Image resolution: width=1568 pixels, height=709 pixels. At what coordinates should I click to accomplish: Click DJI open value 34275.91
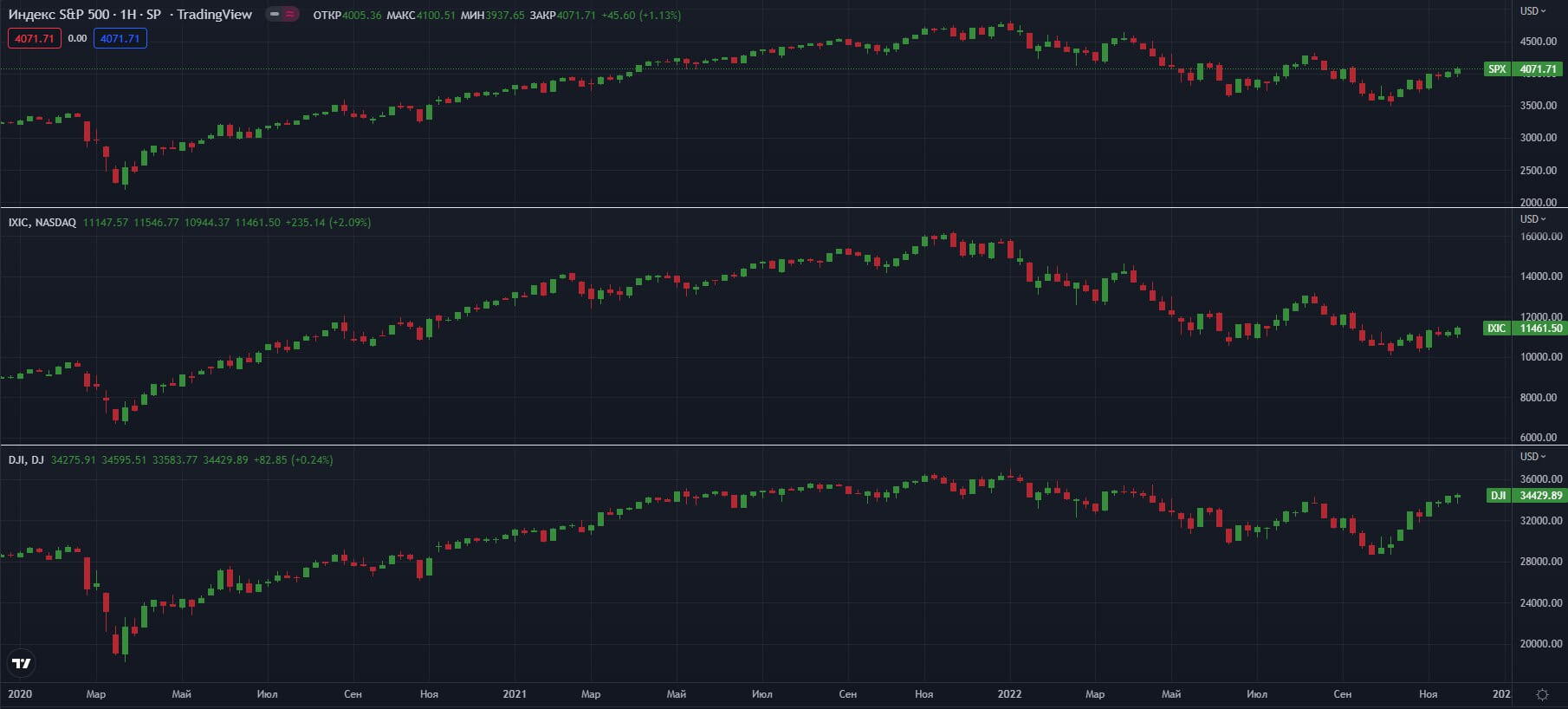(x=74, y=460)
